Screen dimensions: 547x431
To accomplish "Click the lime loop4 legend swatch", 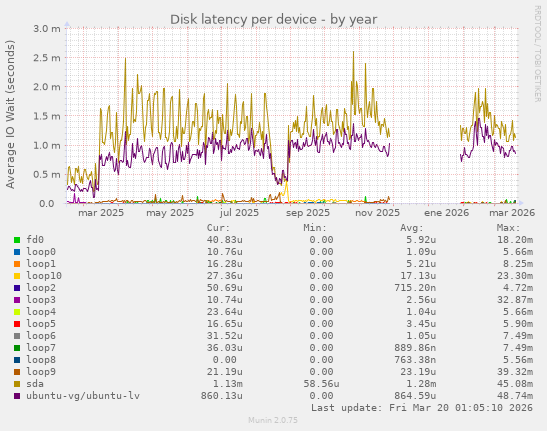I will tap(17, 312).
